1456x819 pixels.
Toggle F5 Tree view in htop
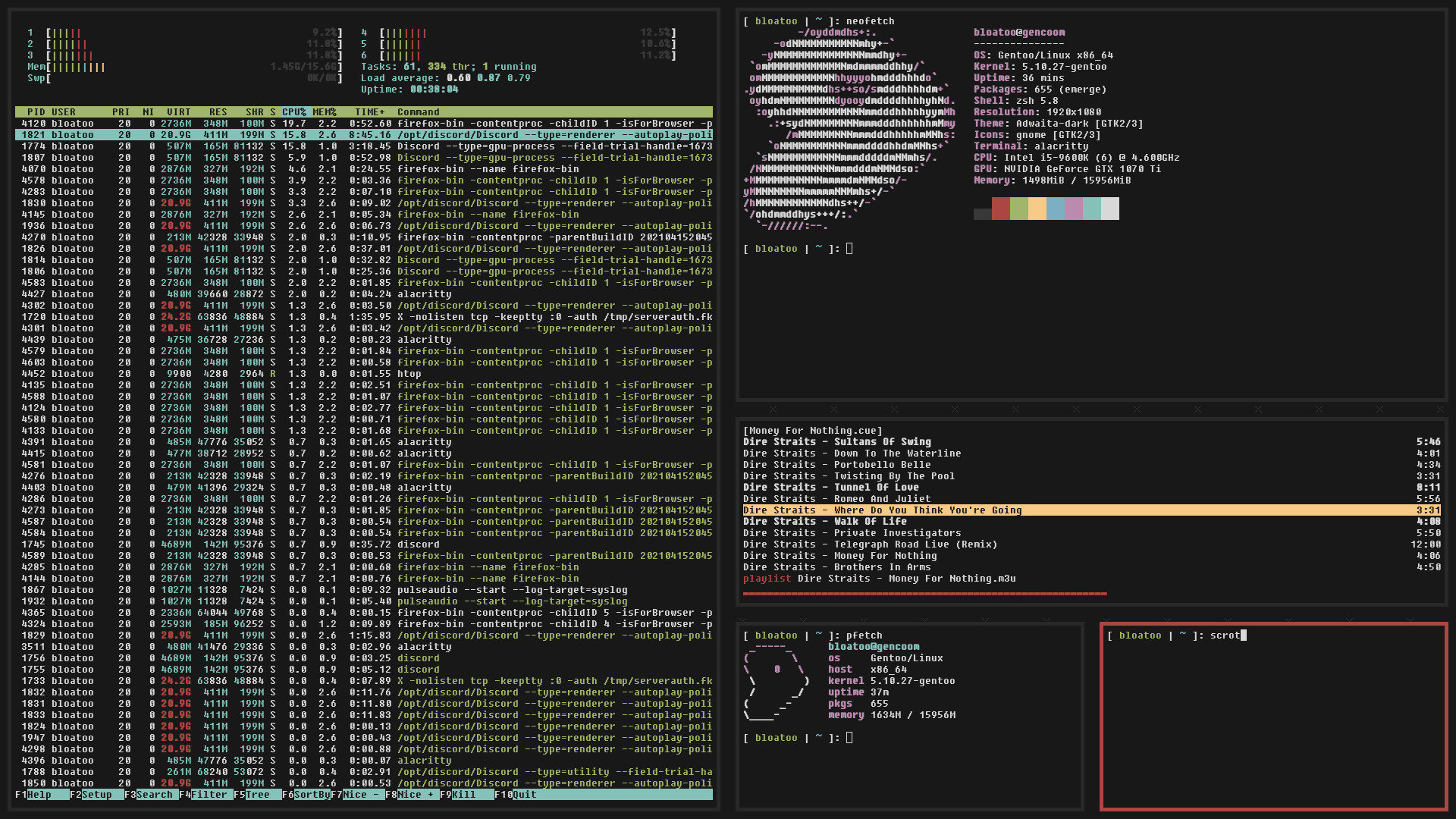click(258, 795)
